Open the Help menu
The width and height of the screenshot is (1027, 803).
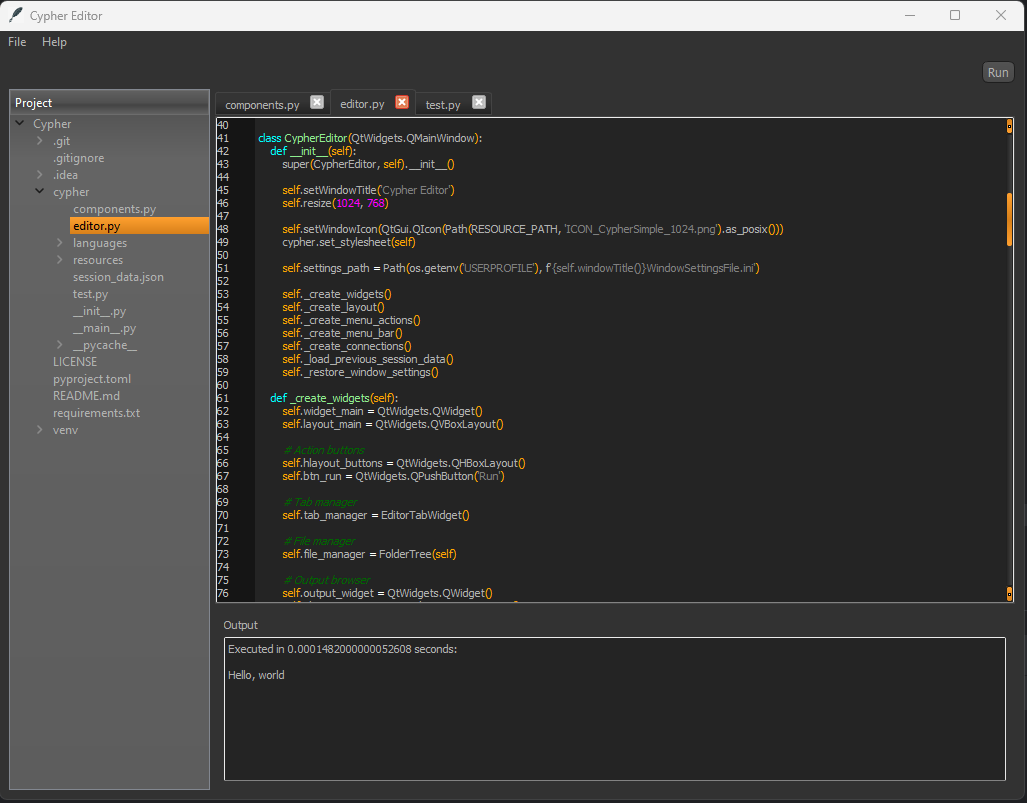coord(54,42)
